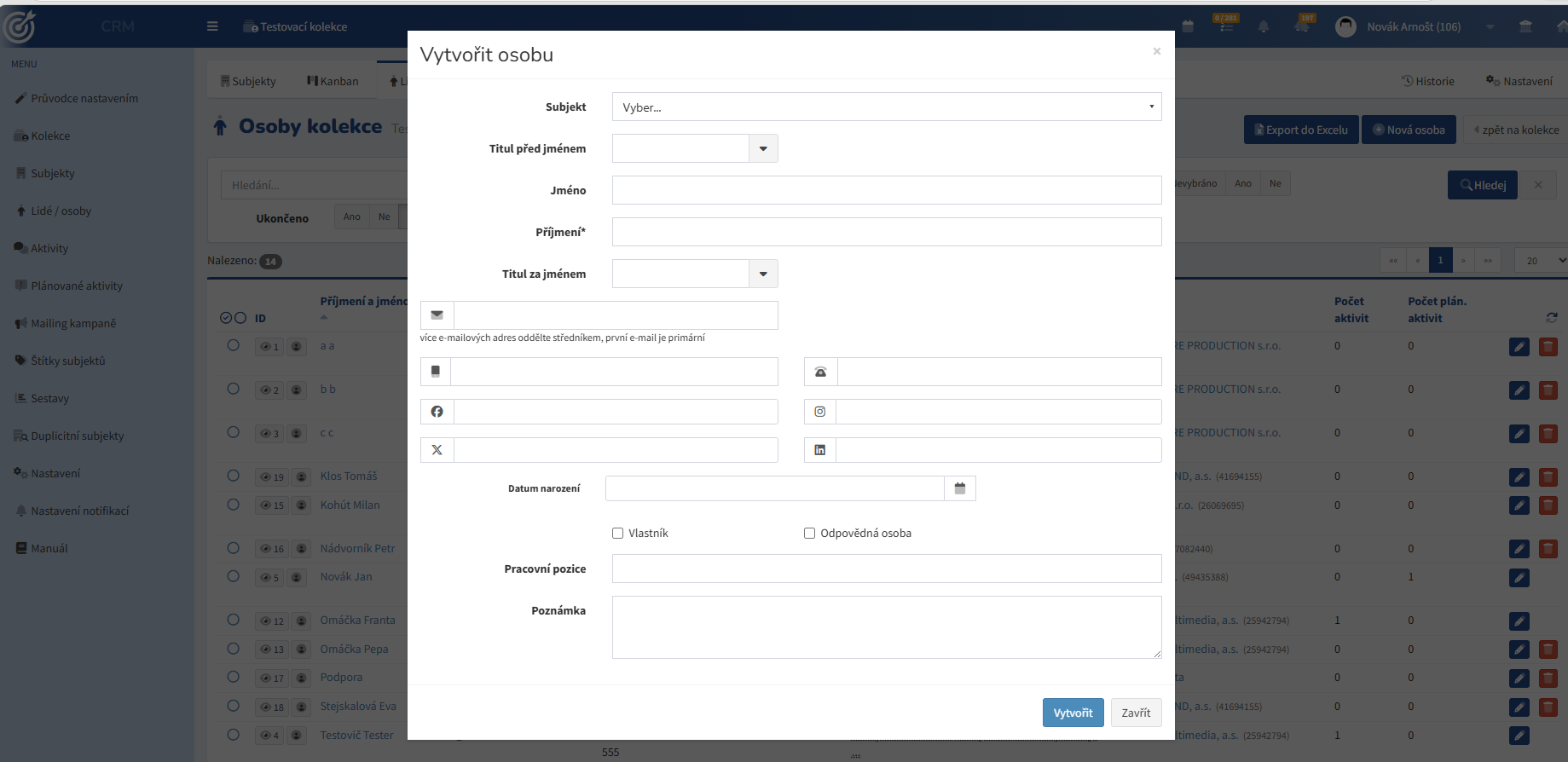This screenshot has height=762, width=1568.
Task: Tick the Odpovědná osoba checkbox
Action: pyautogui.click(x=810, y=534)
